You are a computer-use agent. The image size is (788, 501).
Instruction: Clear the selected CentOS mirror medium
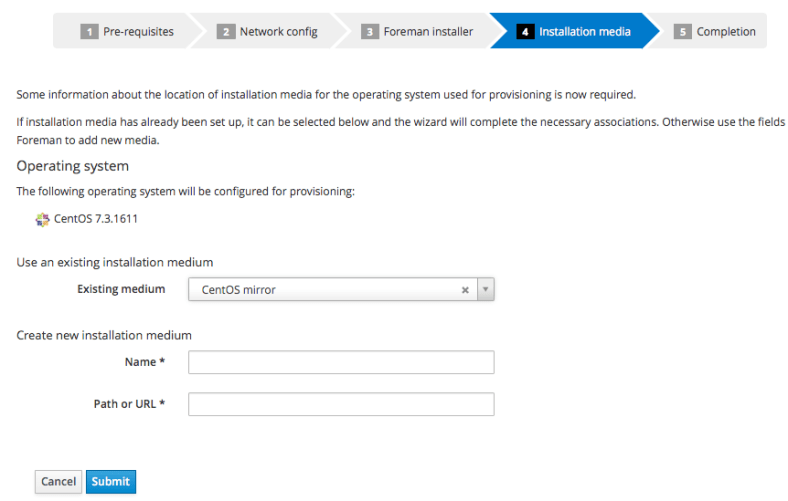[x=465, y=290]
